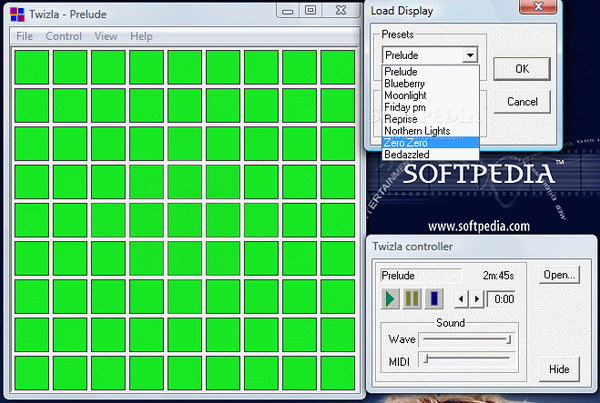Screen dimensions: 600x403
Task: Step forward with the right arrow
Action: 477,299
